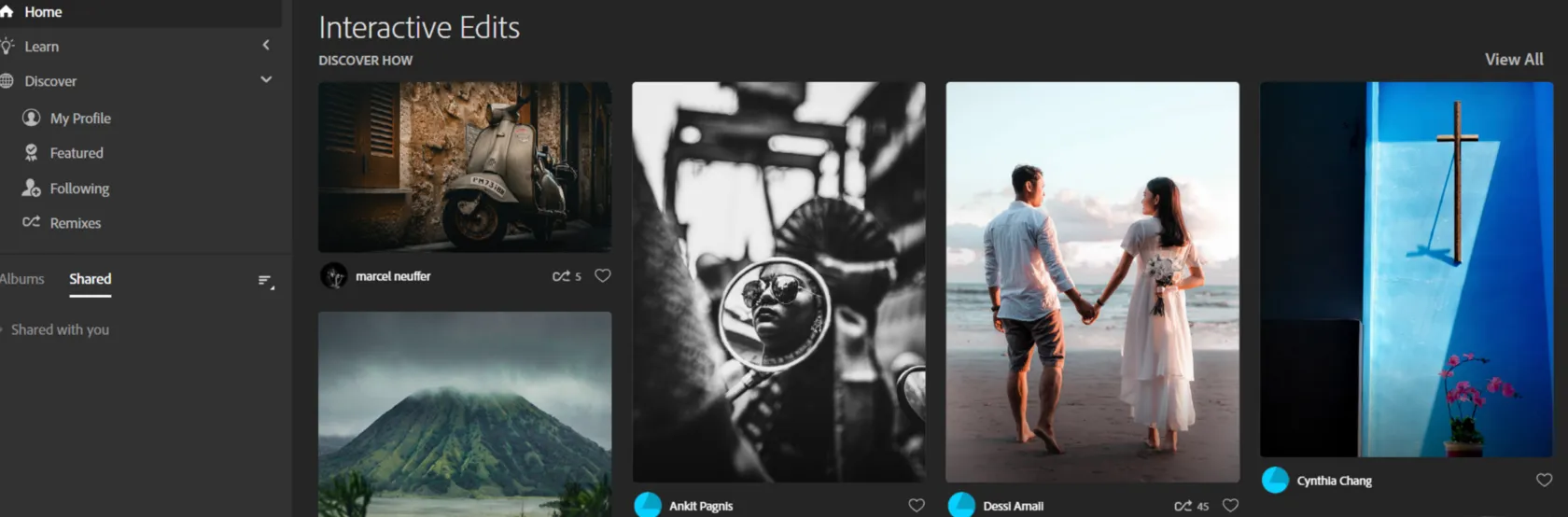Click the Following people icon
Viewport: 1568px width, 517px height.
pyautogui.click(x=31, y=189)
